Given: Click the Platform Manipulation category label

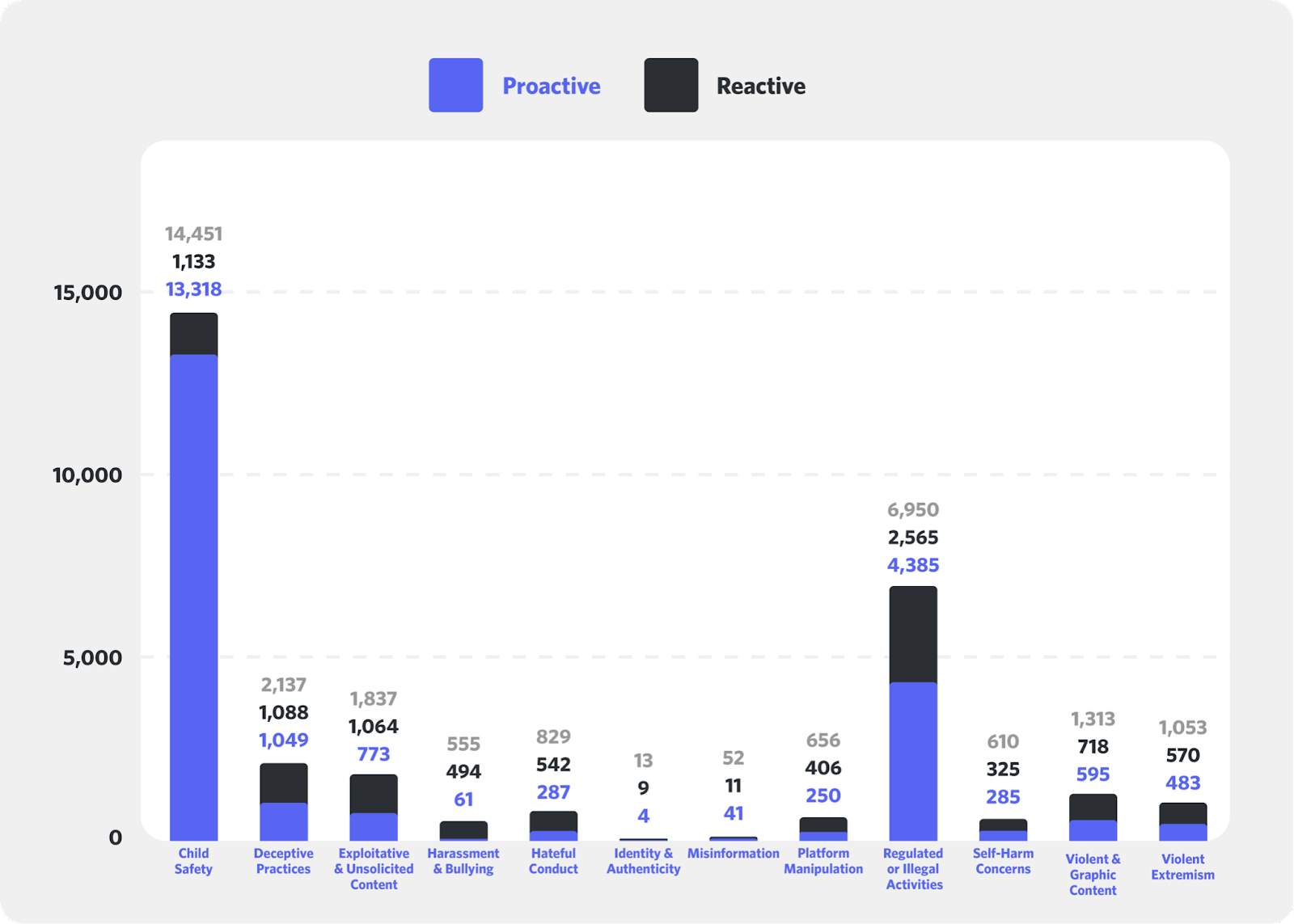Looking at the screenshot, I should click(x=822, y=862).
